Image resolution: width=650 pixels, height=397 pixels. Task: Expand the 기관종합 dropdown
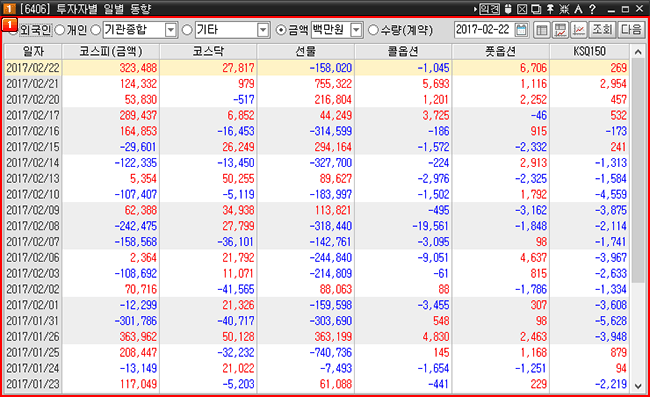[170, 30]
